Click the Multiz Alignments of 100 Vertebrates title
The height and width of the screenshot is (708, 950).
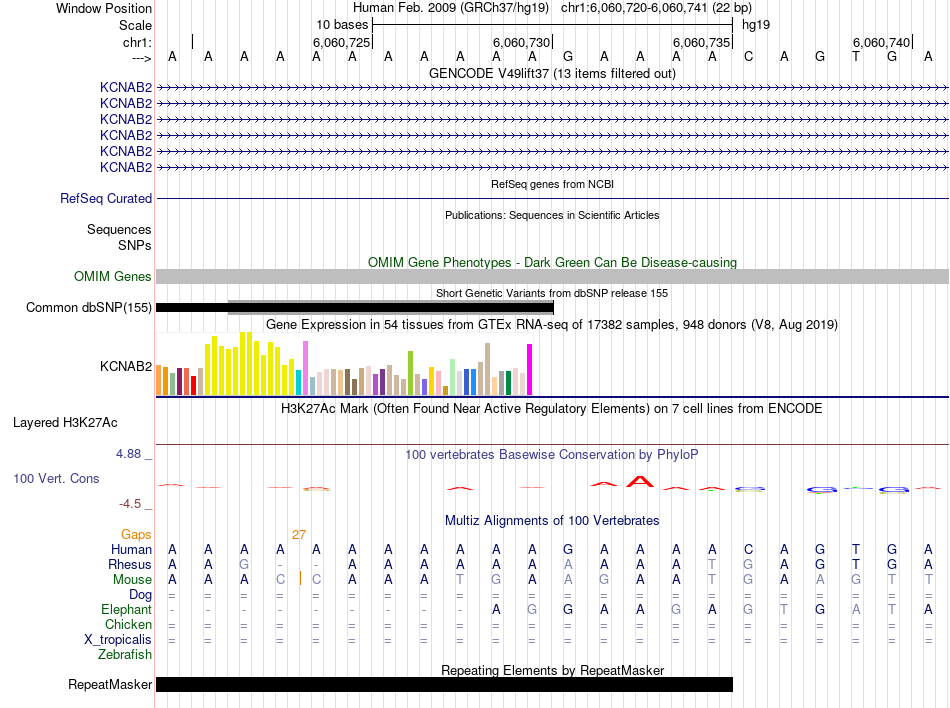552,521
